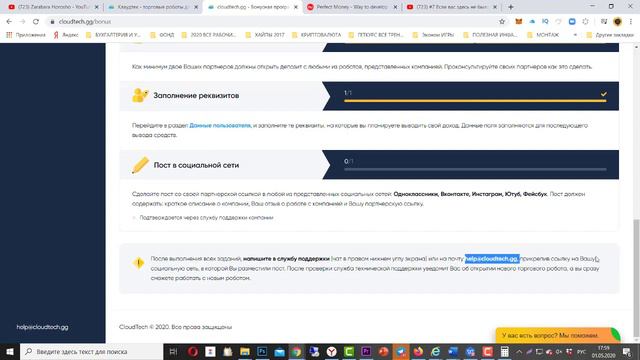The image size is (640, 360).
Task: Click the Заполнение реквизитов heading
Action: pos(196,96)
